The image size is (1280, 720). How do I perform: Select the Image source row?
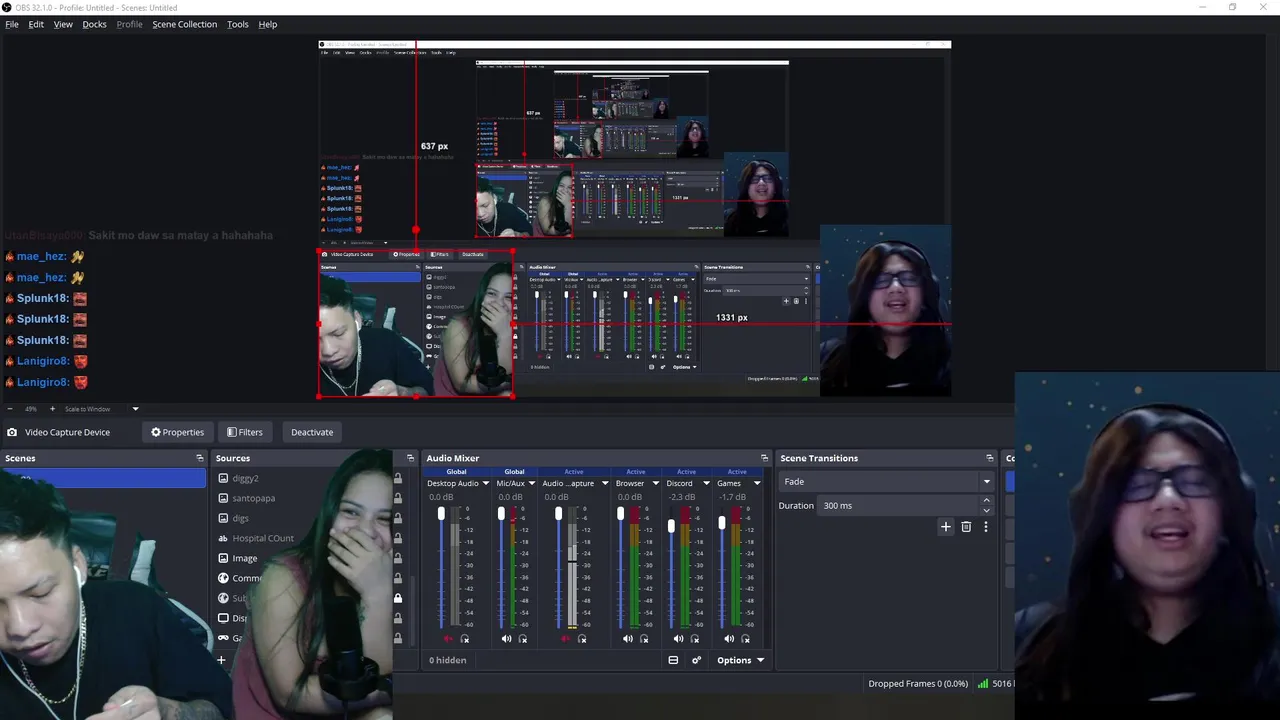click(245, 558)
